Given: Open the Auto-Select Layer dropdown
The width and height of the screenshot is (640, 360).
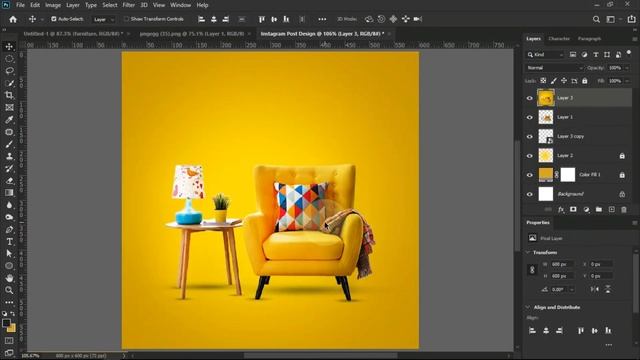Looking at the screenshot, I should (103, 19).
